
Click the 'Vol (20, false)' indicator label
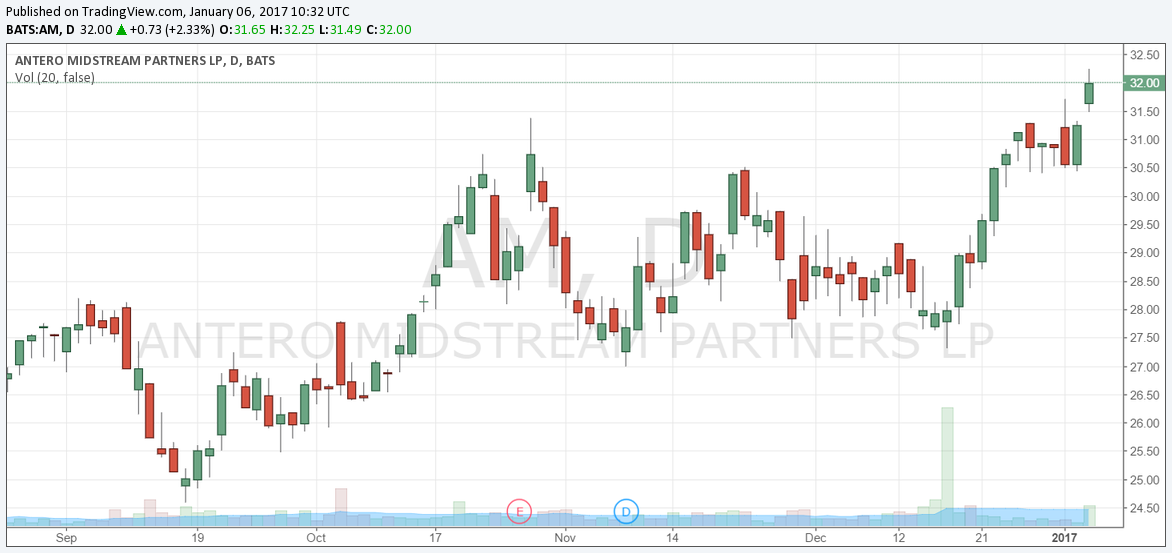point(55,77)
